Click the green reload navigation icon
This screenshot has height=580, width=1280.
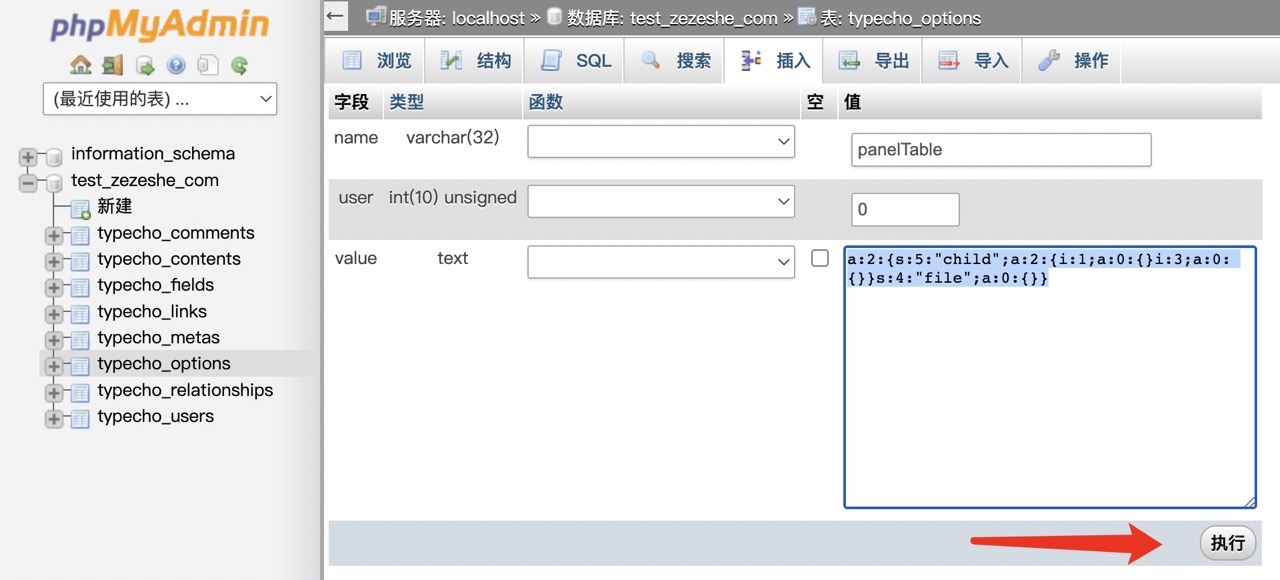(239, 65)
